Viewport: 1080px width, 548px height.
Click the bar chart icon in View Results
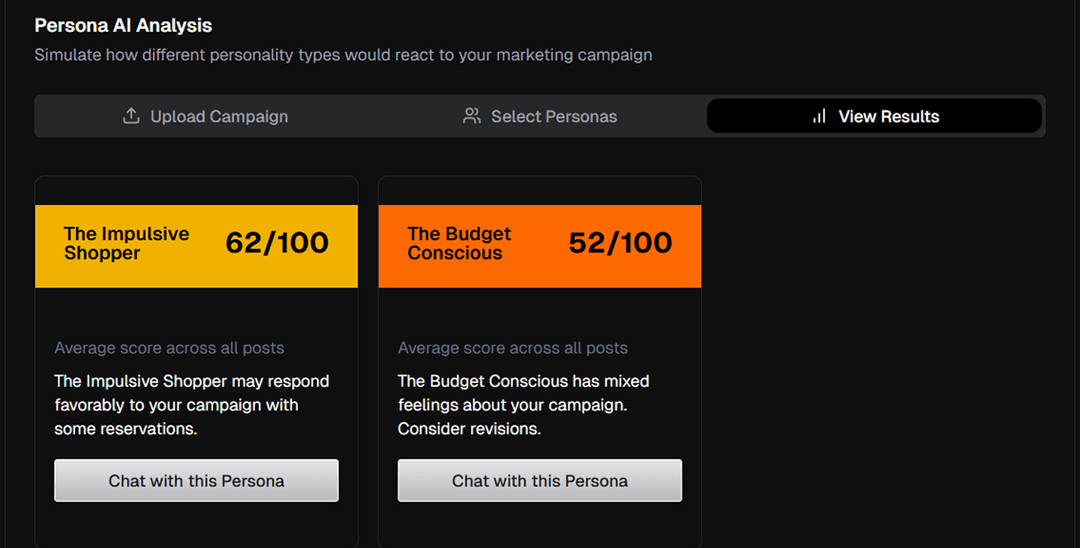coord(819,116)
